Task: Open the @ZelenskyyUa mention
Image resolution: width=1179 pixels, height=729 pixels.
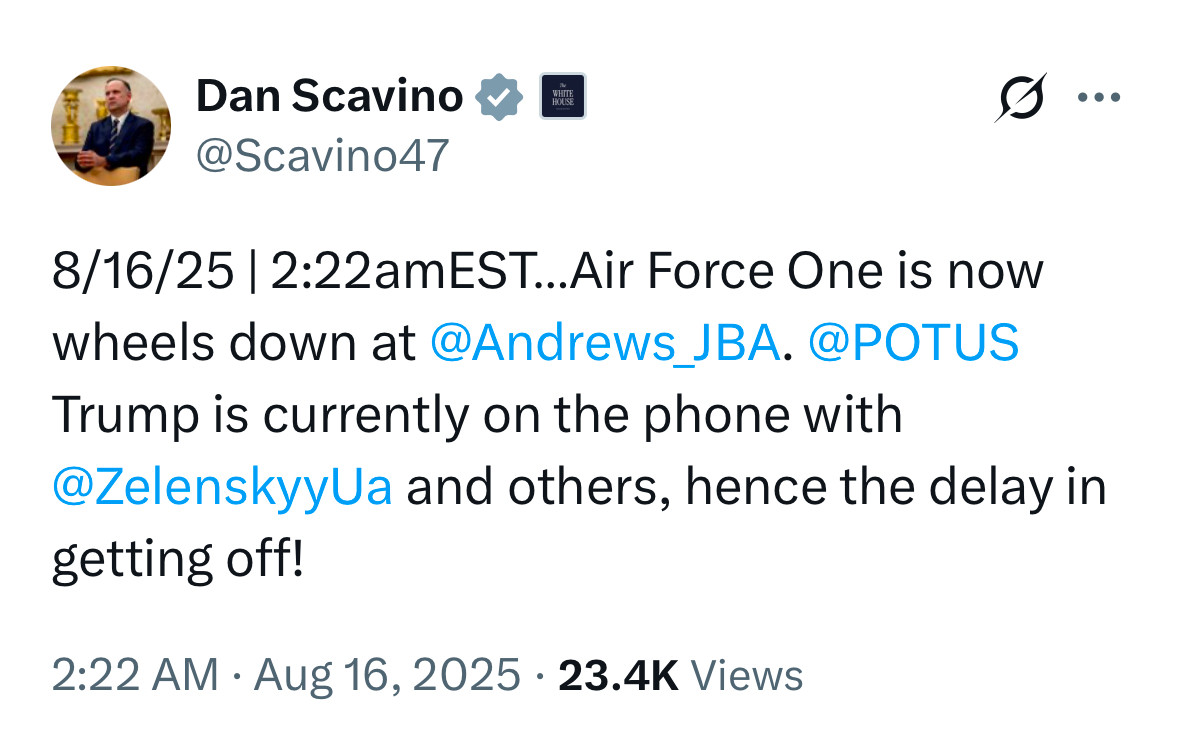Action: coord(221,488)
